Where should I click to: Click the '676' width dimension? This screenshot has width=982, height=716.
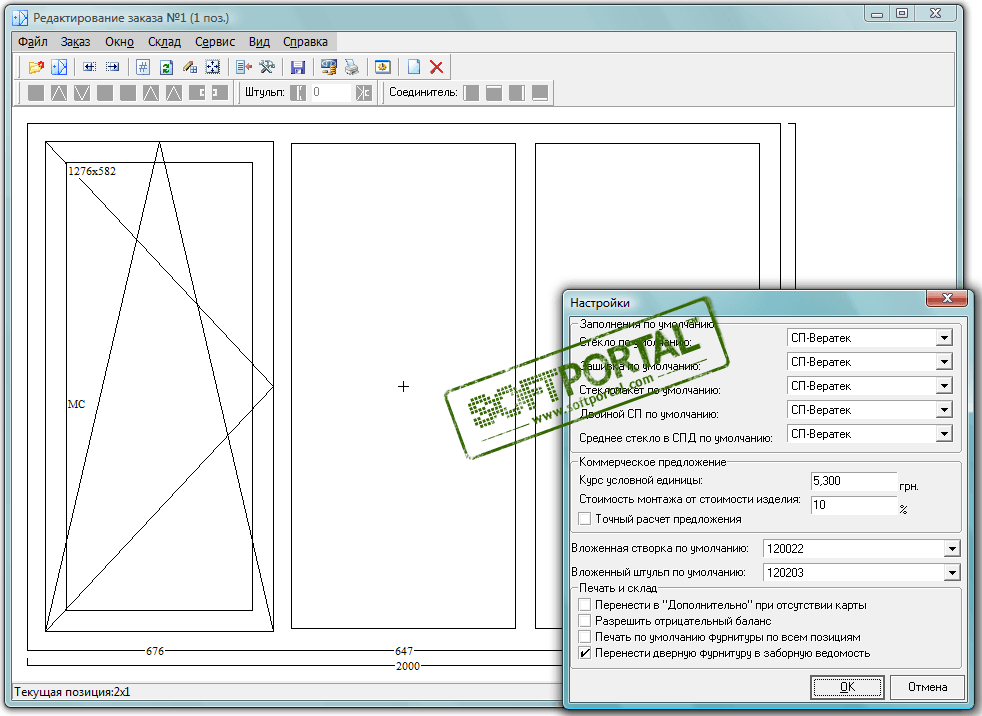pyautogui.click(x=155, y=651)
